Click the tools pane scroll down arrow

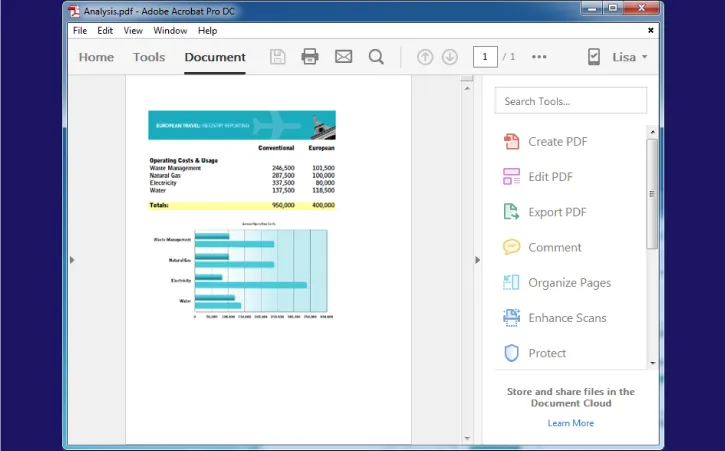tap(652, 363)
